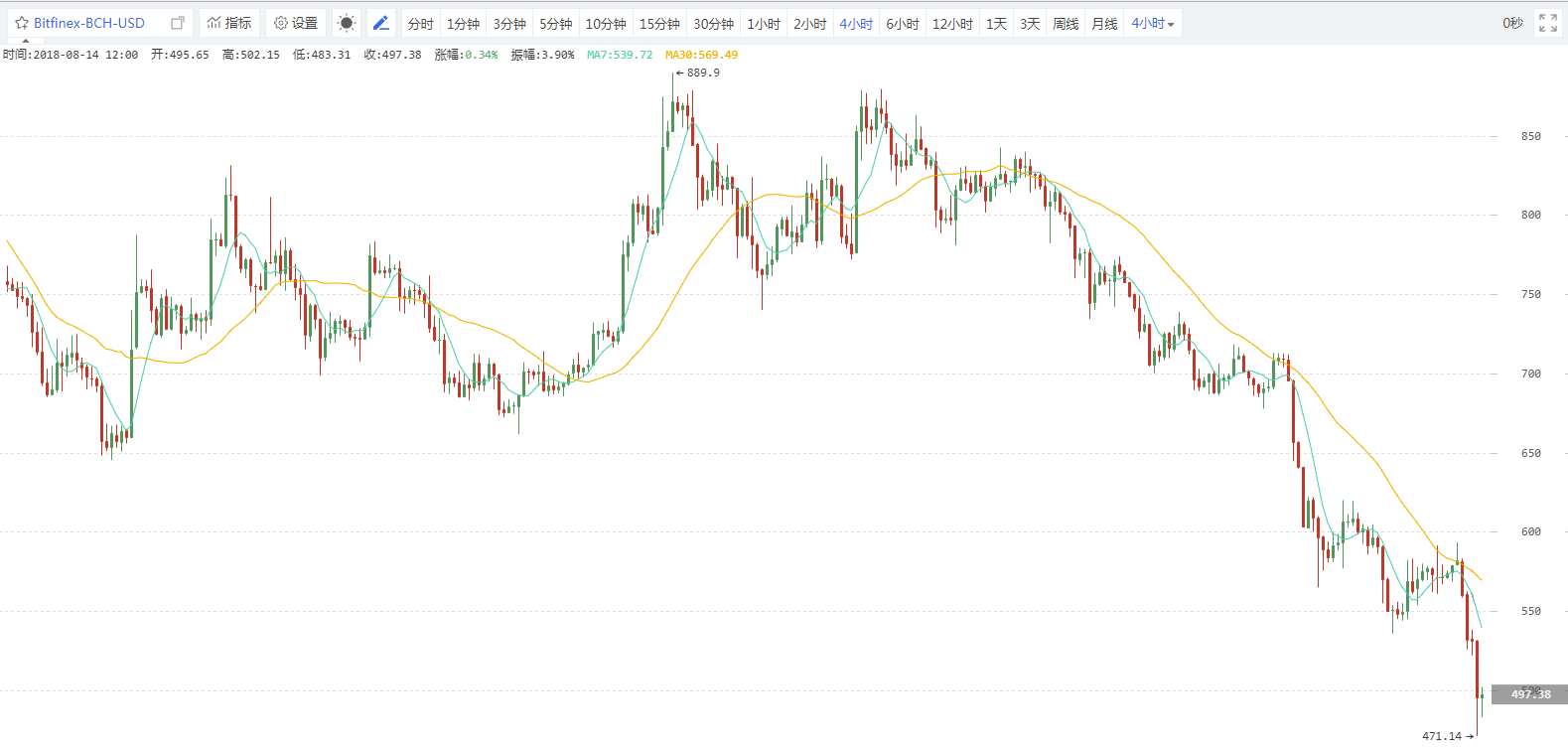Click the favorite star icon beside Bitfinex-BCH-USD
This screenshot has height=749, width=1568.
coord(21,23)
